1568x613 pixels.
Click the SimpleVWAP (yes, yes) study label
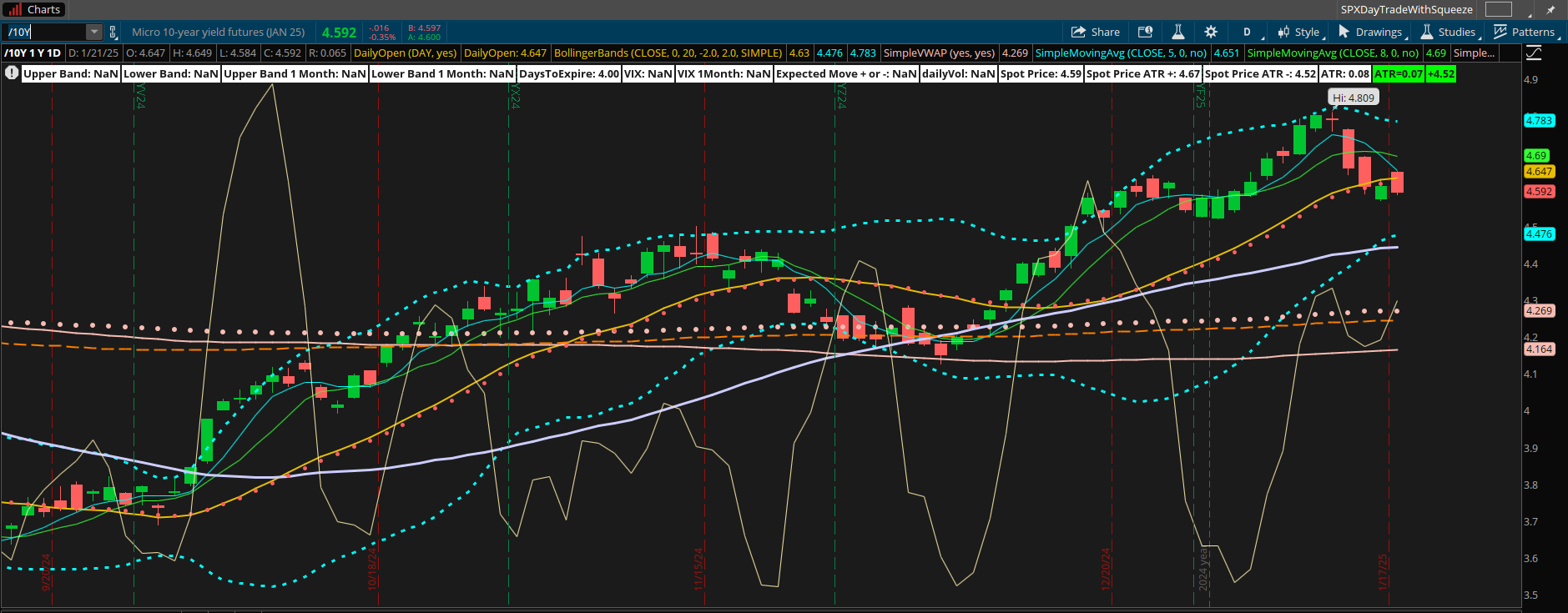(x=940, y=53)
